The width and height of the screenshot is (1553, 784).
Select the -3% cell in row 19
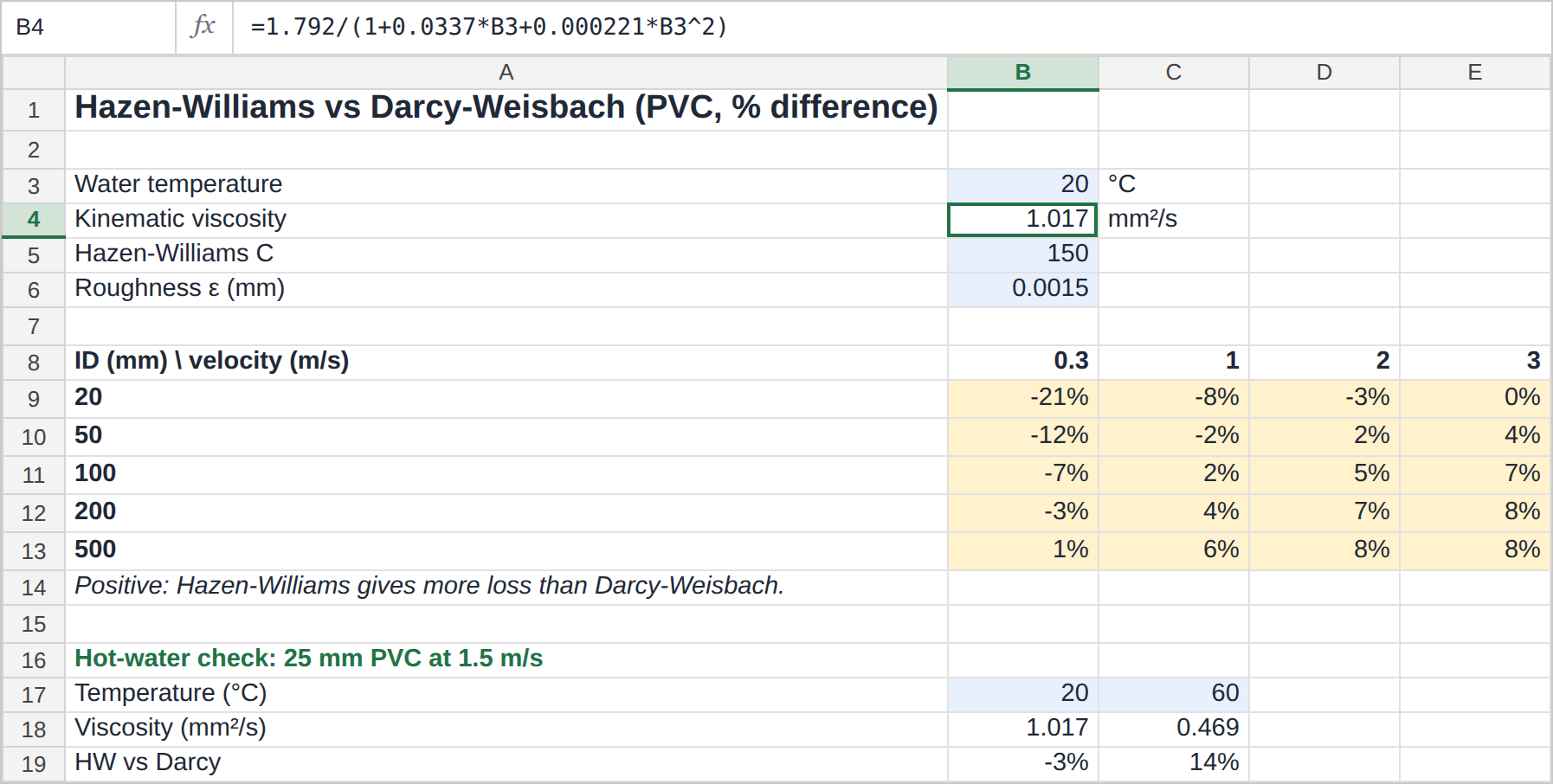click(x=1023, y=764)
